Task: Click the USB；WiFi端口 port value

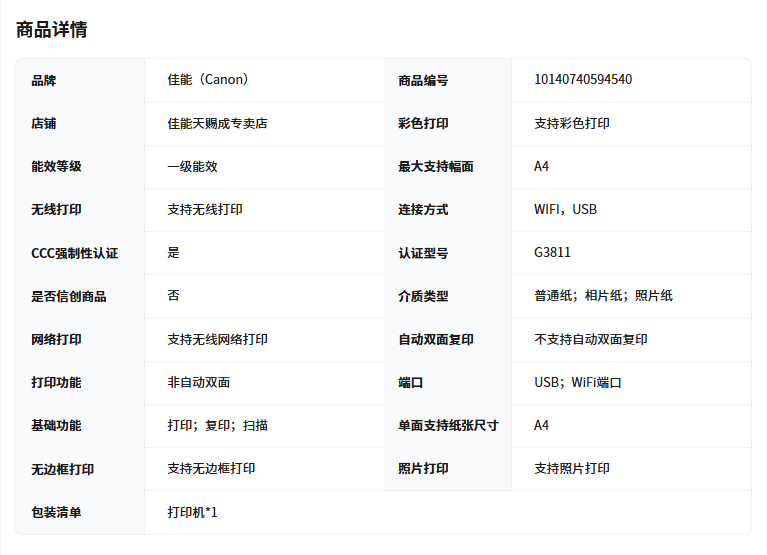Action: click(x=578, y=382)
